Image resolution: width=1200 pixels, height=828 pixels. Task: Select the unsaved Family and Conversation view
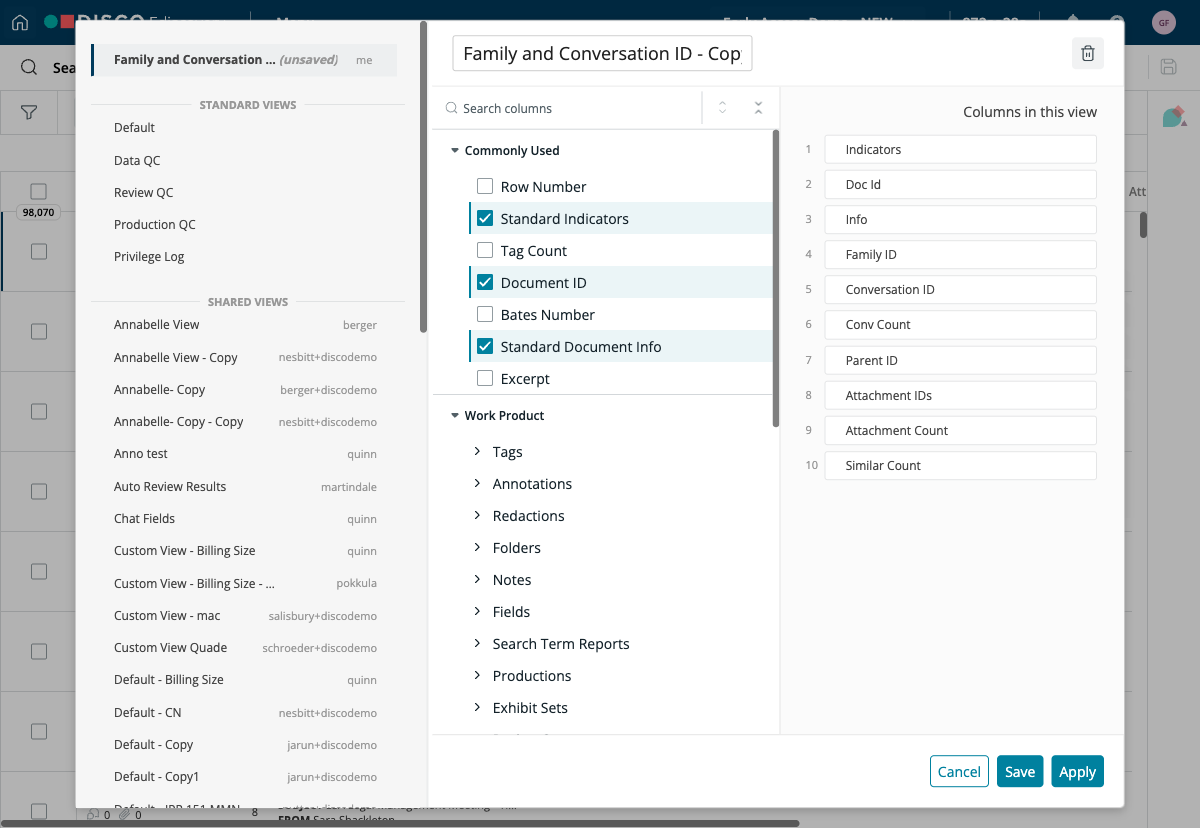[244, 60]
